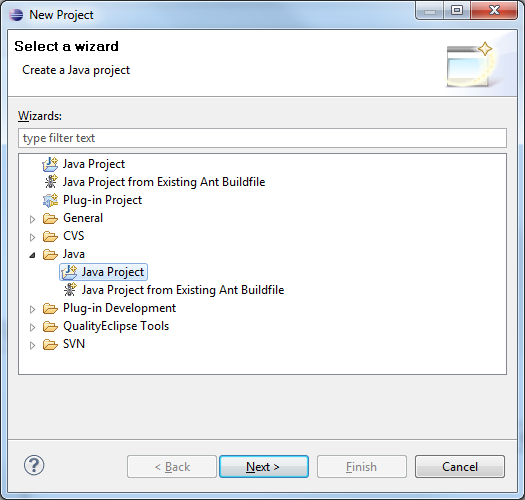Click the ant icon under the Java folder
Image resolution: width=525 pixels, height=500 pixels.
click(x=70, y=290)
